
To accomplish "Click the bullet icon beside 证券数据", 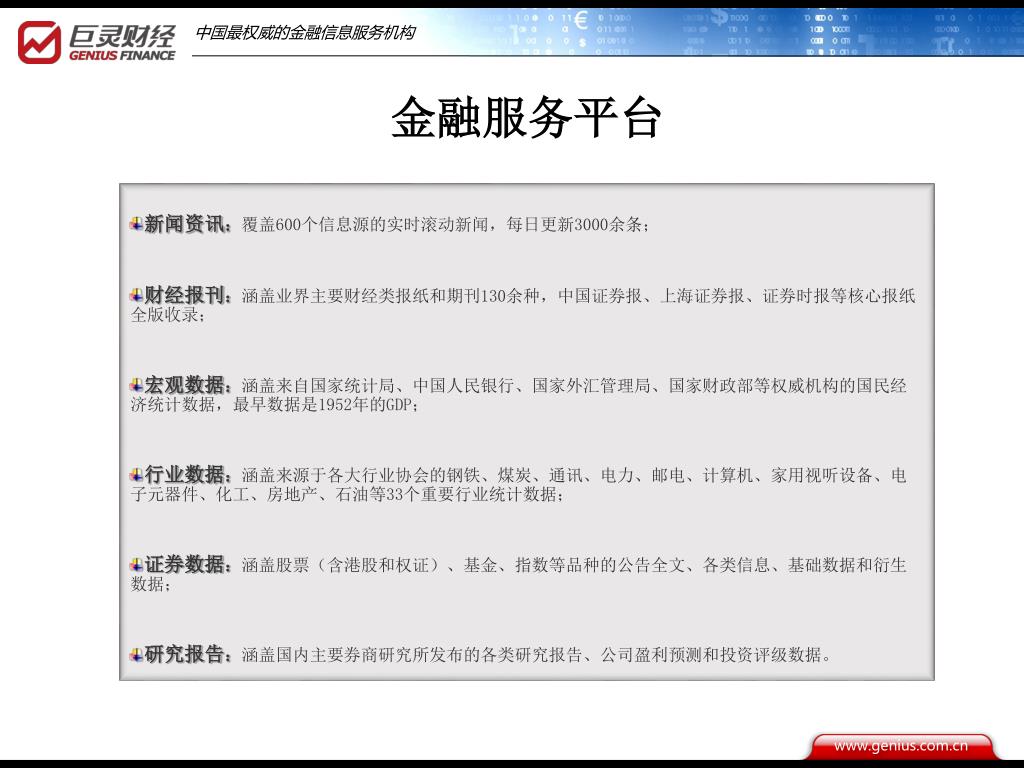I will [x=136, y=564].
